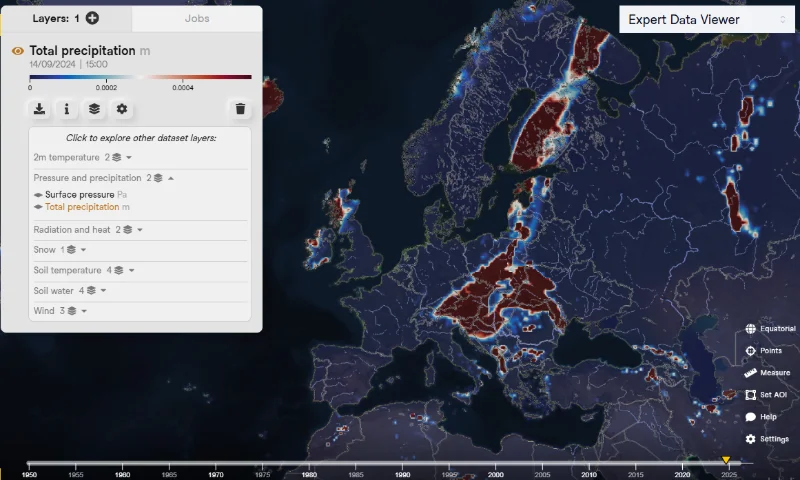Click the 0.0002 legend value
This screenshot has width=800, height=480.
(106, 88)
